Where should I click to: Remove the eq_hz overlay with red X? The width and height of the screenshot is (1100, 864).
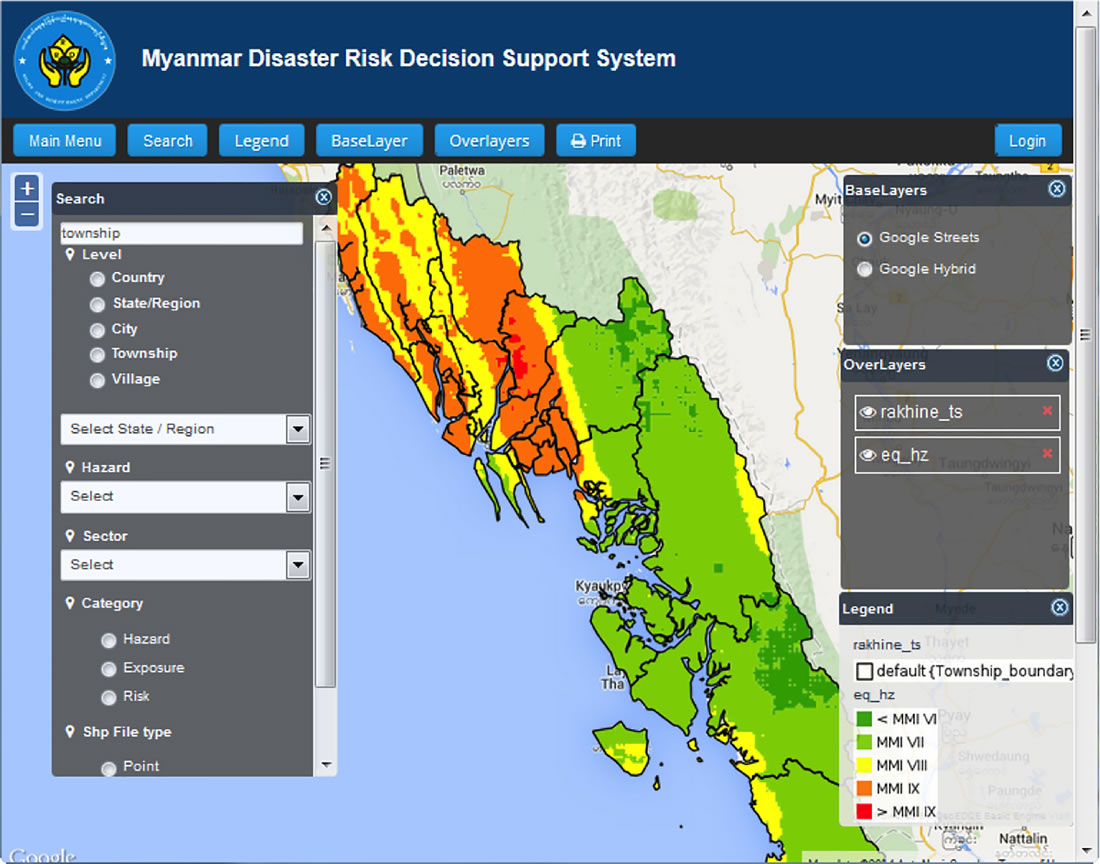coord(1047,454)
